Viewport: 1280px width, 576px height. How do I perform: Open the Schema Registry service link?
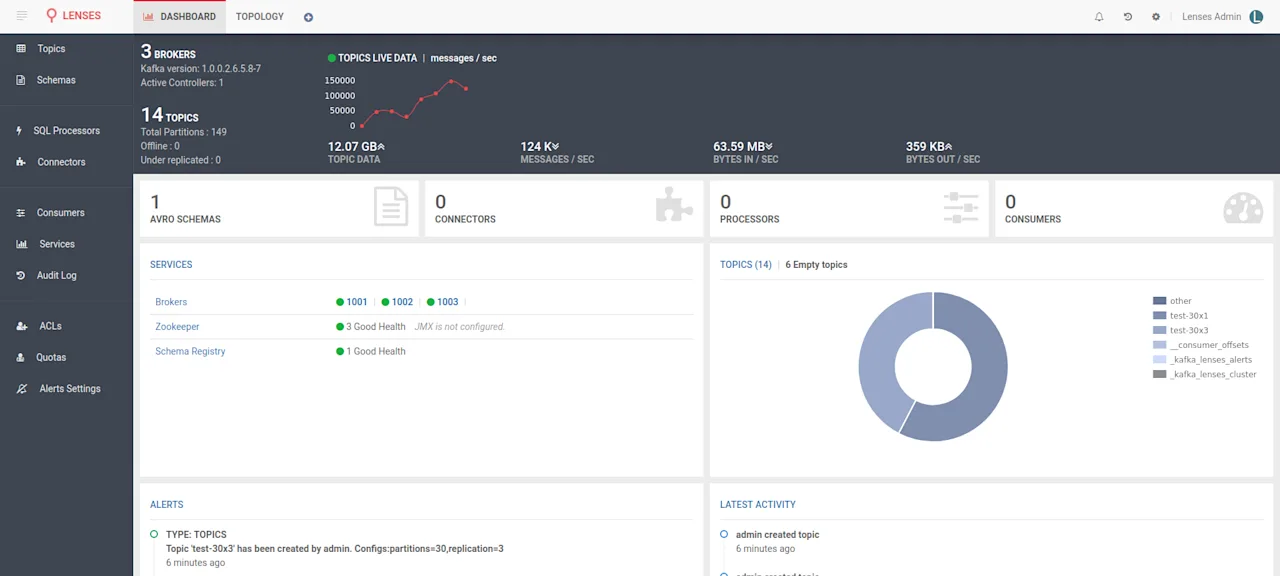click(190, 351)
